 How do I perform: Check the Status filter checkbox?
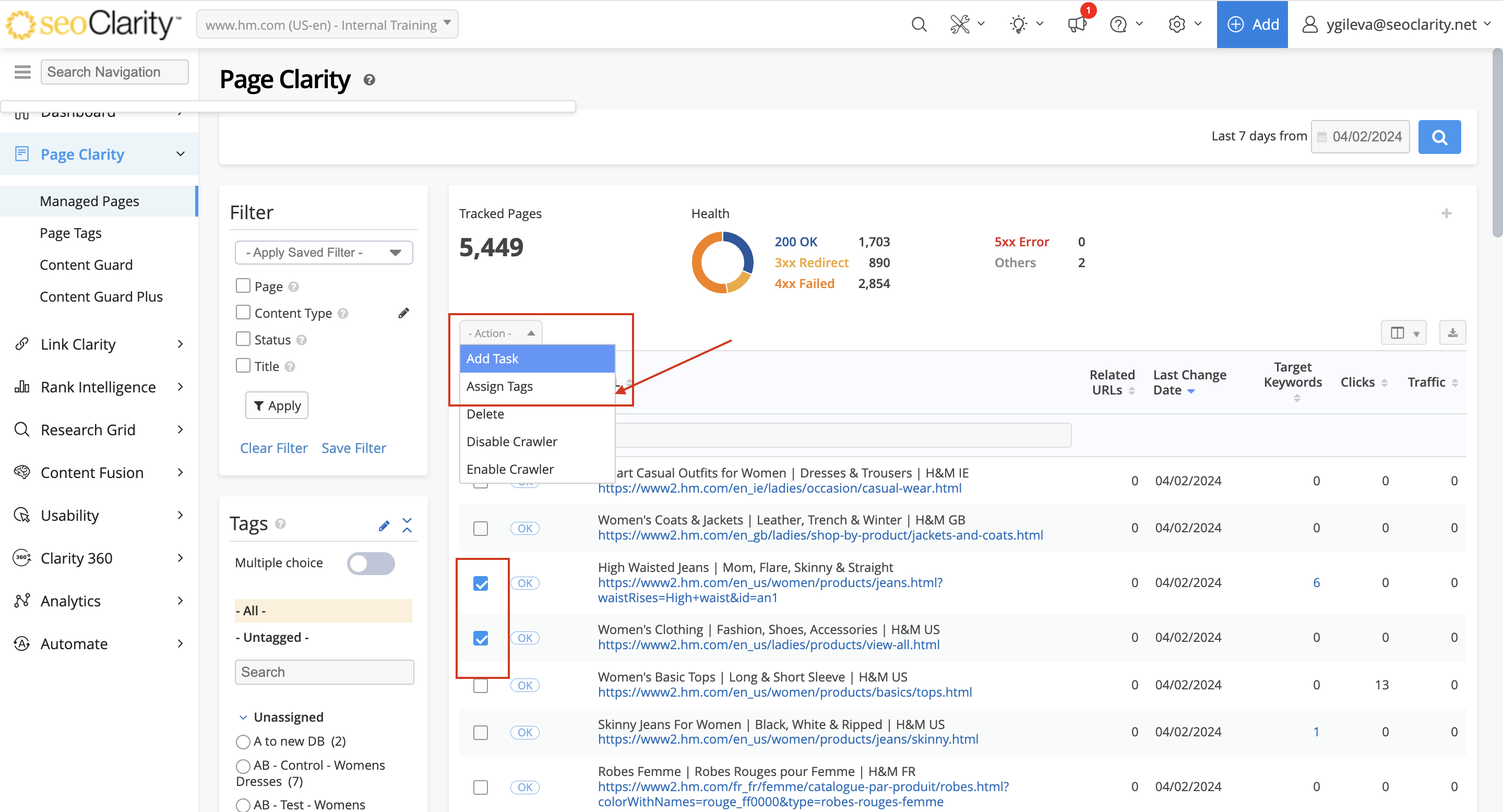pyautogui.click(x=243, y=339)
